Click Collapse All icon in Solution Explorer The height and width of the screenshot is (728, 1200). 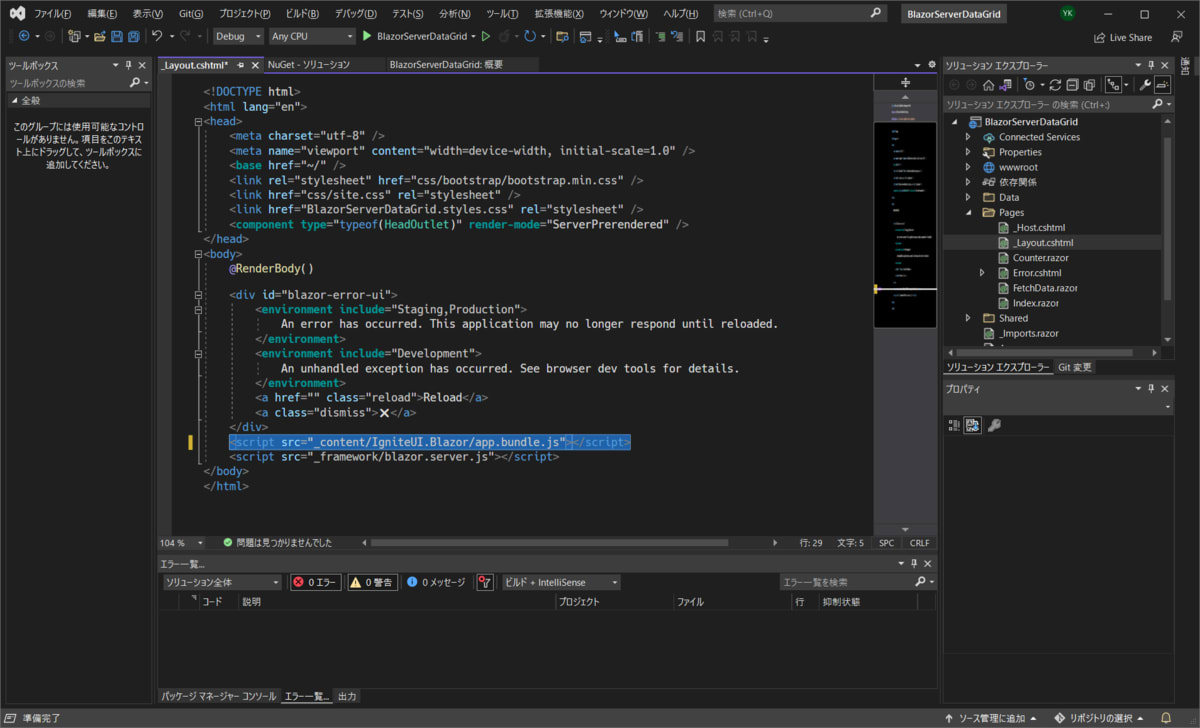click(1071, 85)
